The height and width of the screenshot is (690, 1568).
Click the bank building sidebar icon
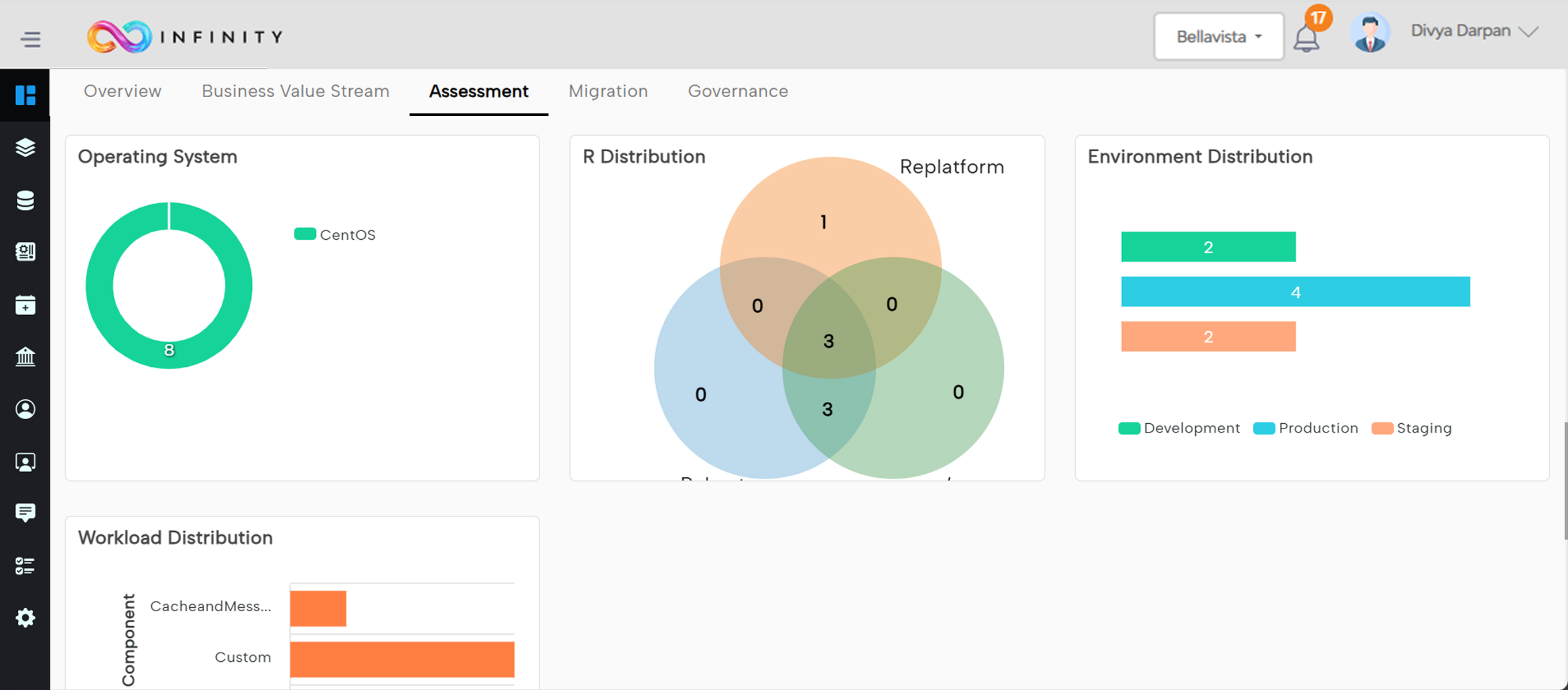25,356
